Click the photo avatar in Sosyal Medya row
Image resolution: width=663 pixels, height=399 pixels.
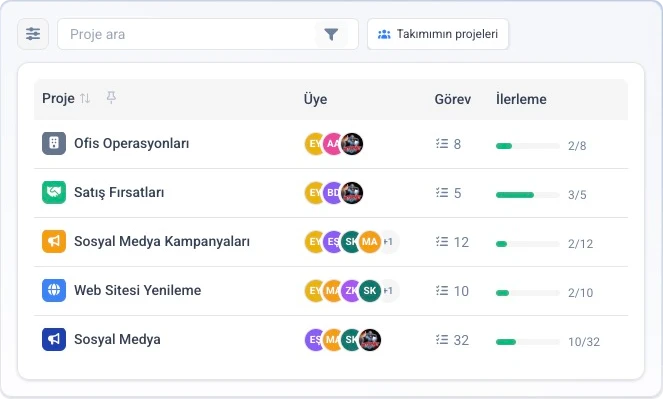370,340
